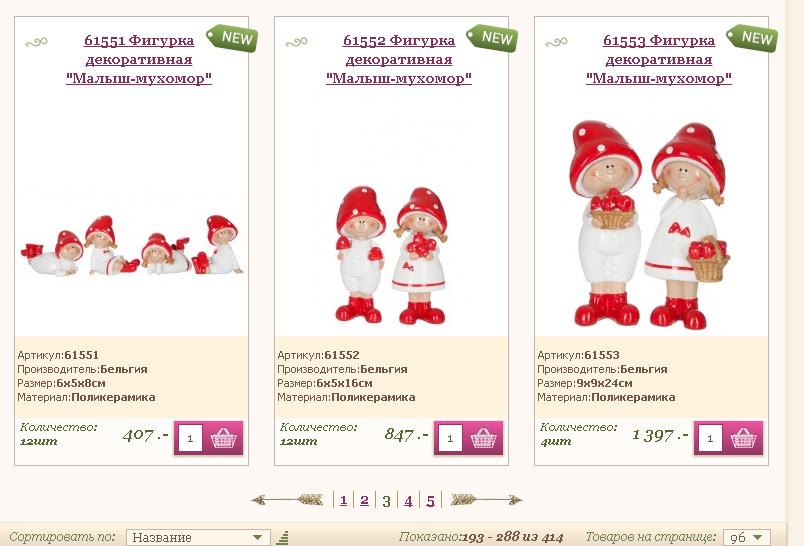
Task: Open the Название sort dropdown
Action: [198, 537]
